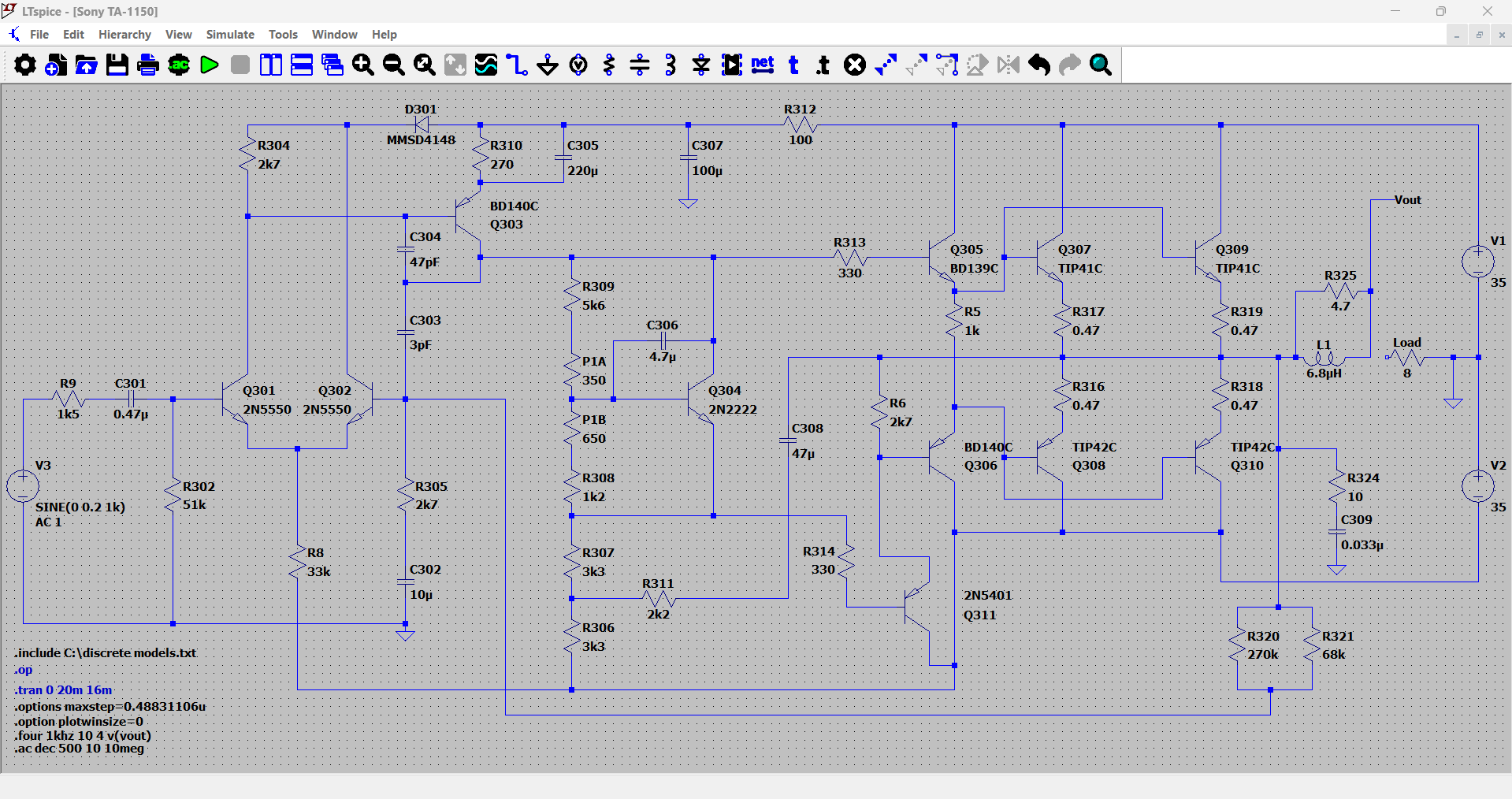Click the .tran 0 20m 16m directive
This screenshot has width=1512, height=799.
64,689
